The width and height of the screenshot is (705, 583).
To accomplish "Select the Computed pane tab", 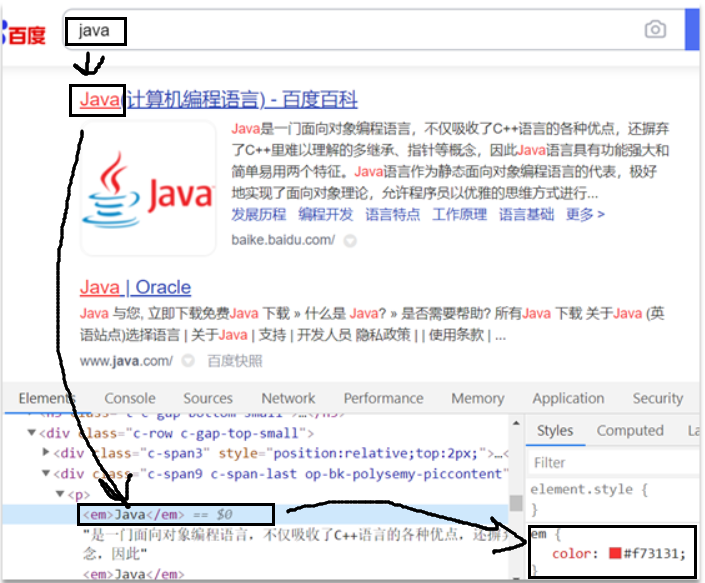I will [630, 431].
